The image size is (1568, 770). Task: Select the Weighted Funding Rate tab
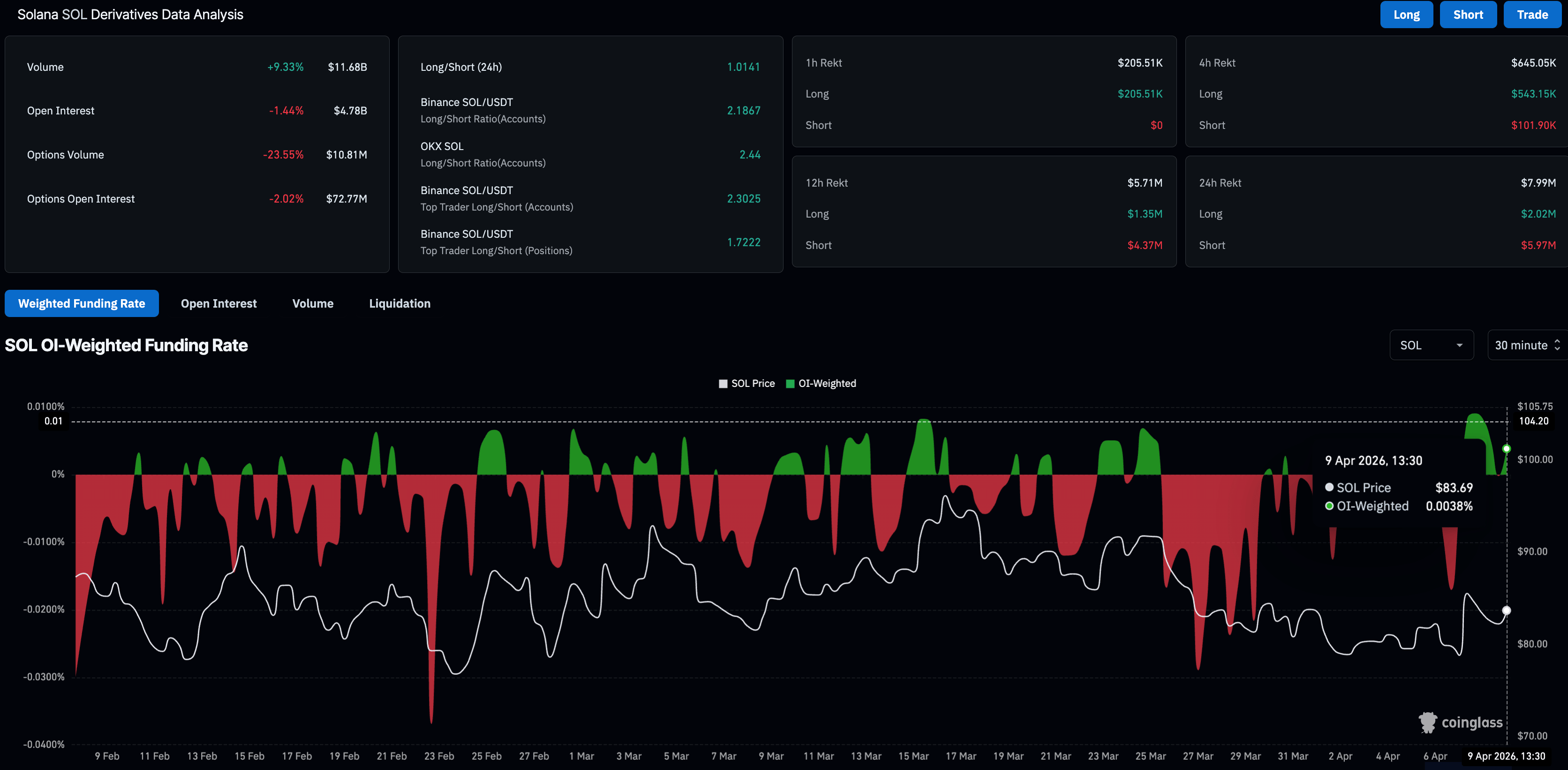82,303
